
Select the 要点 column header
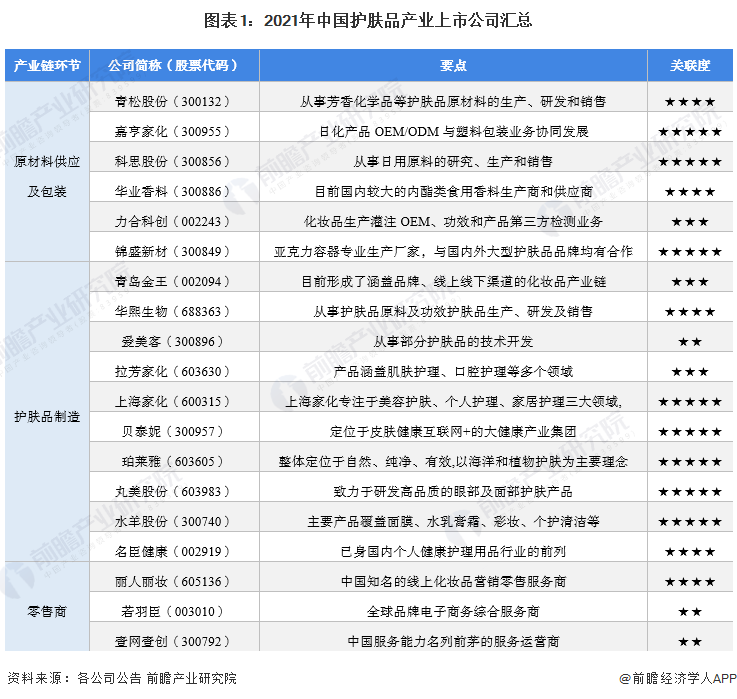453,65
